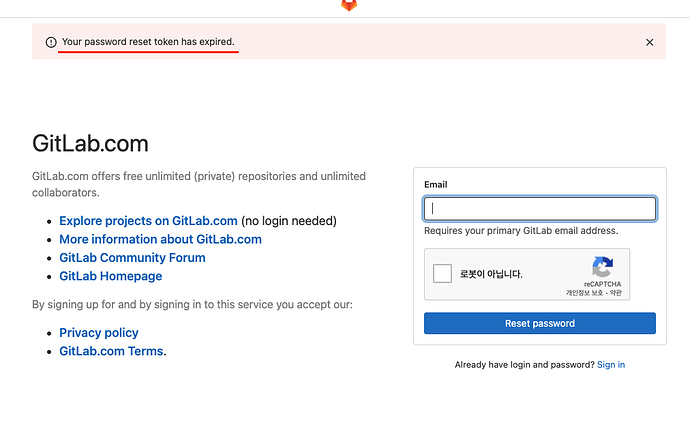Focus the Email input field
Viewport: 690px width, 426px height.
tap(540, 208)
